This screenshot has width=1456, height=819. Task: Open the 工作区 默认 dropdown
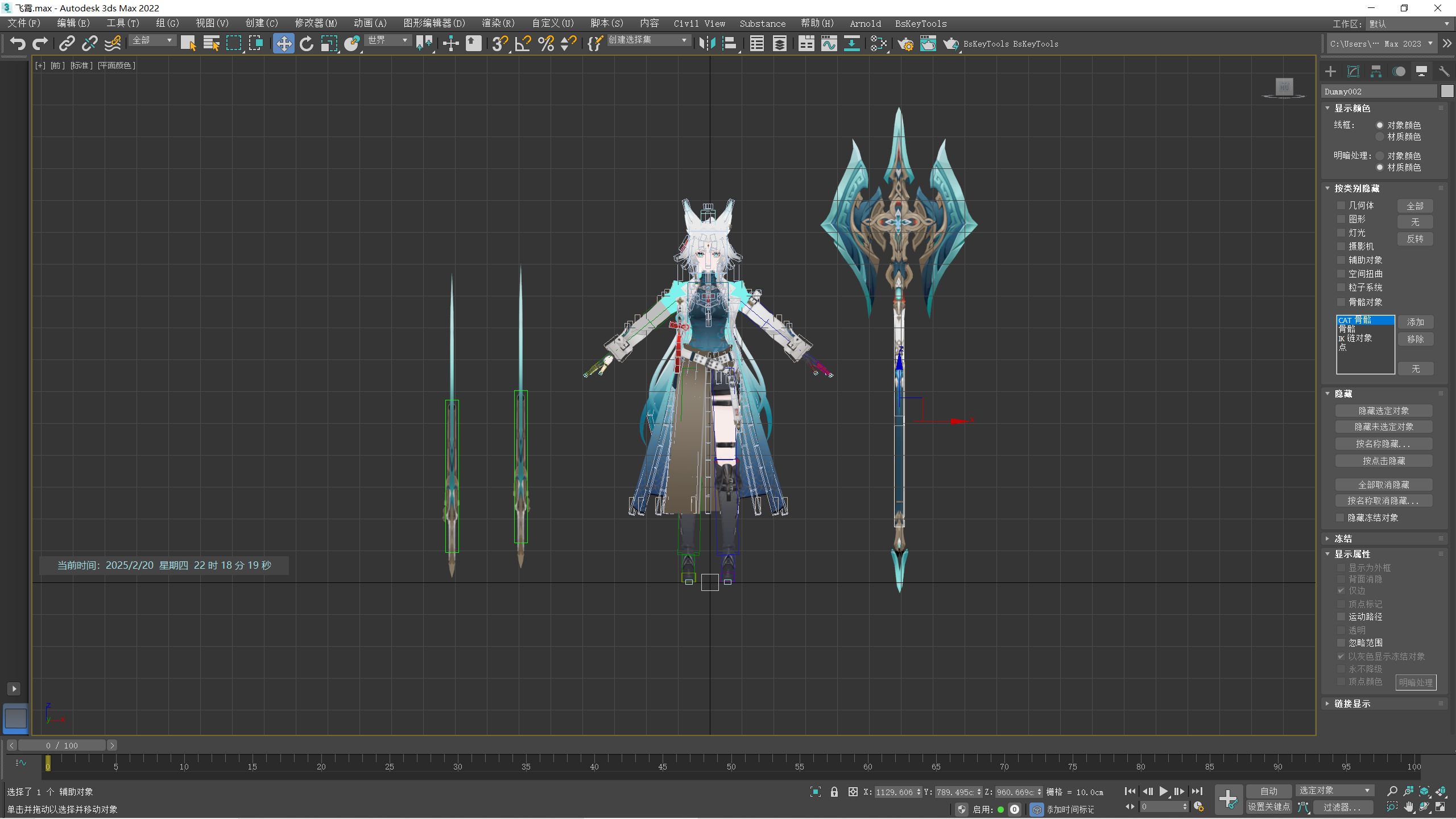coord(1409,24)
